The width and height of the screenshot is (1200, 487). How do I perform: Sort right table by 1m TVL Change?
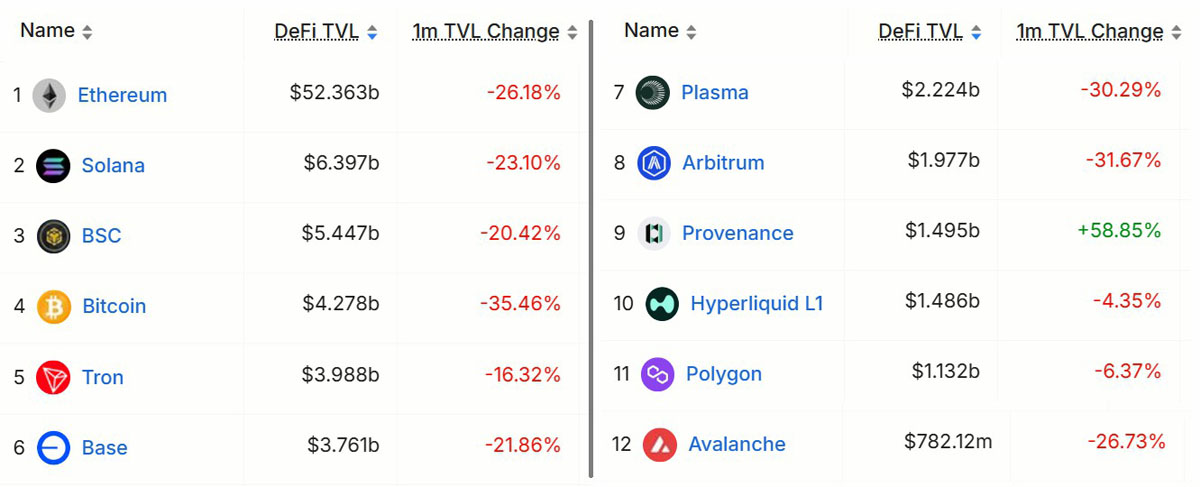pos(1099,32)
